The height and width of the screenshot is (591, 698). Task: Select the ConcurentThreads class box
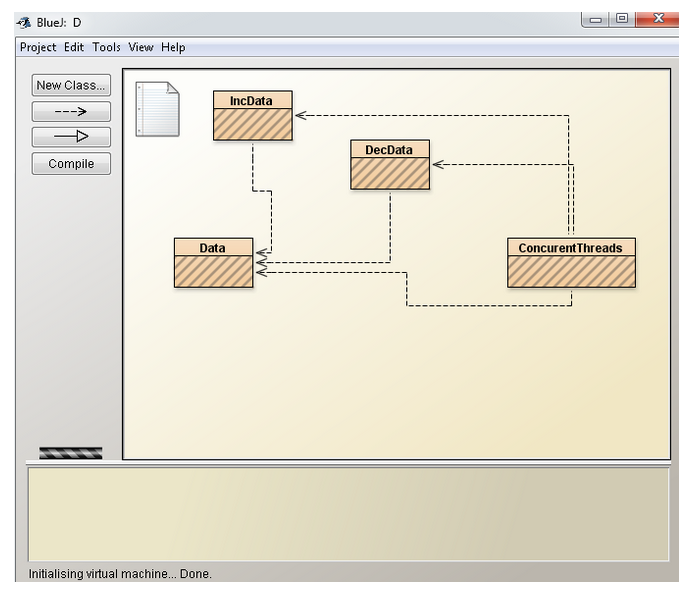click(570, 263)
